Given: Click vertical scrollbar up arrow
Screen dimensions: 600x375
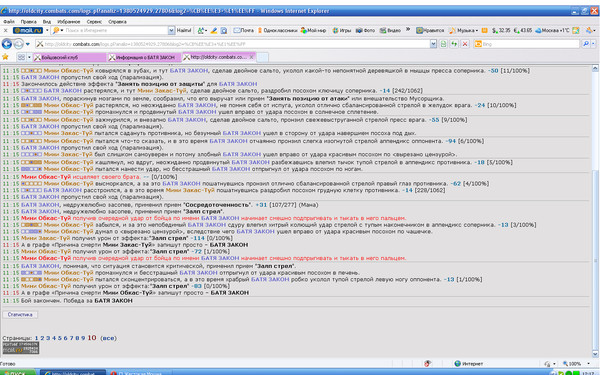Looking at the screenshot, I should pos(595,68).
